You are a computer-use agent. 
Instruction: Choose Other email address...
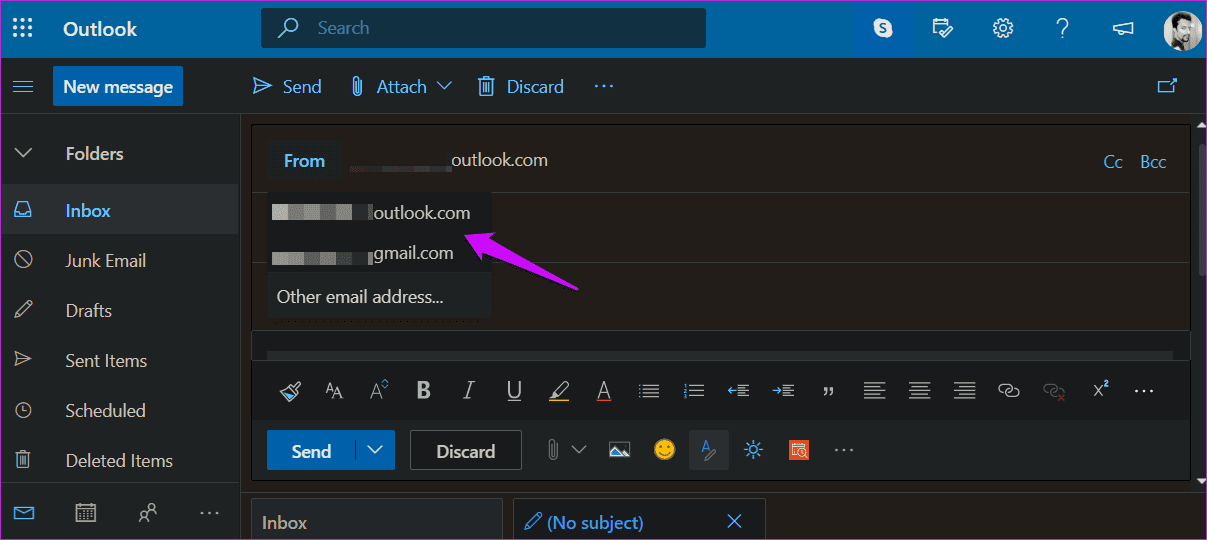[x=379, y=296]
